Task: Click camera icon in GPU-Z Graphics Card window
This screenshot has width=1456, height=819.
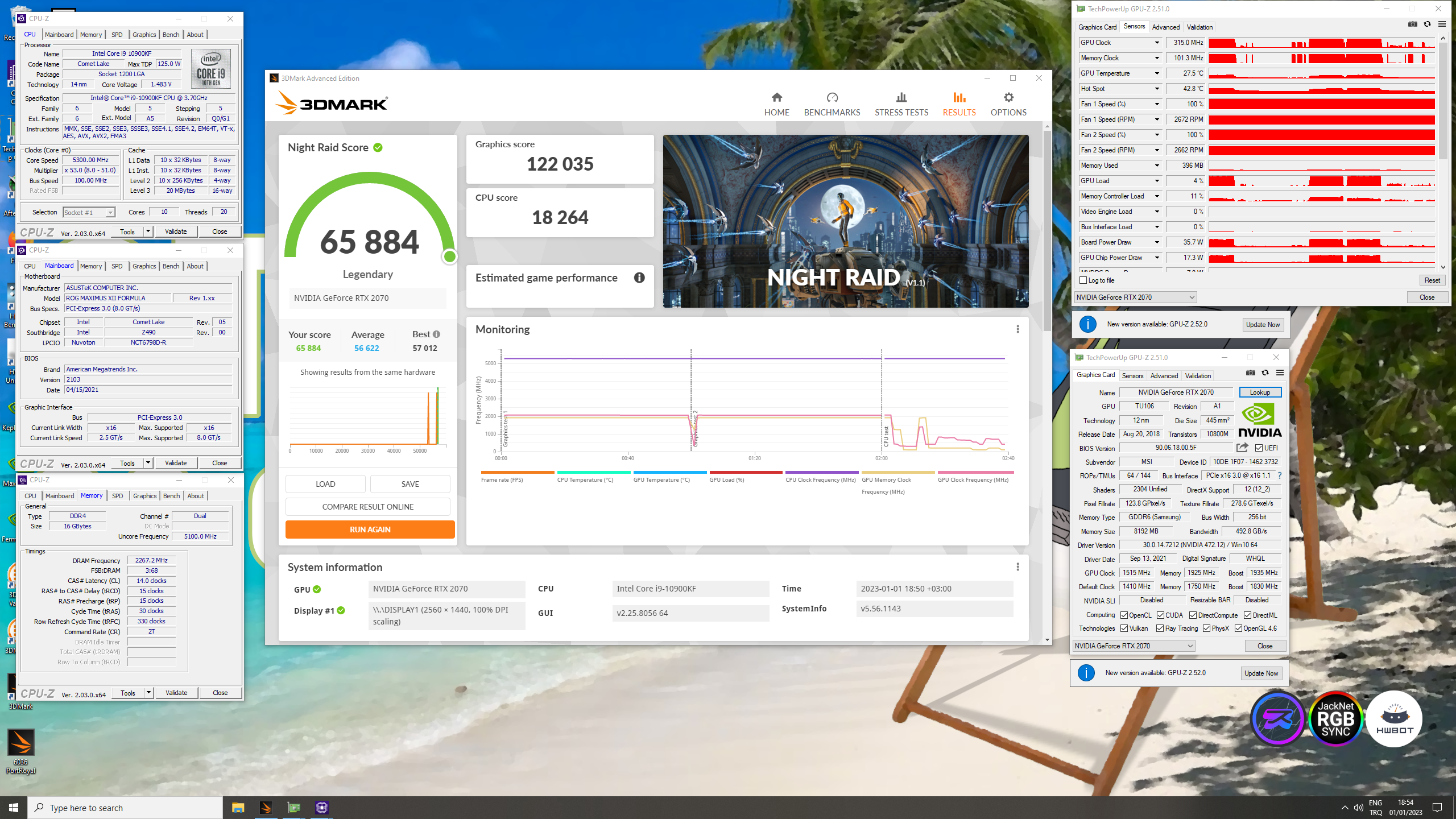Action: tap(1250, 373)
